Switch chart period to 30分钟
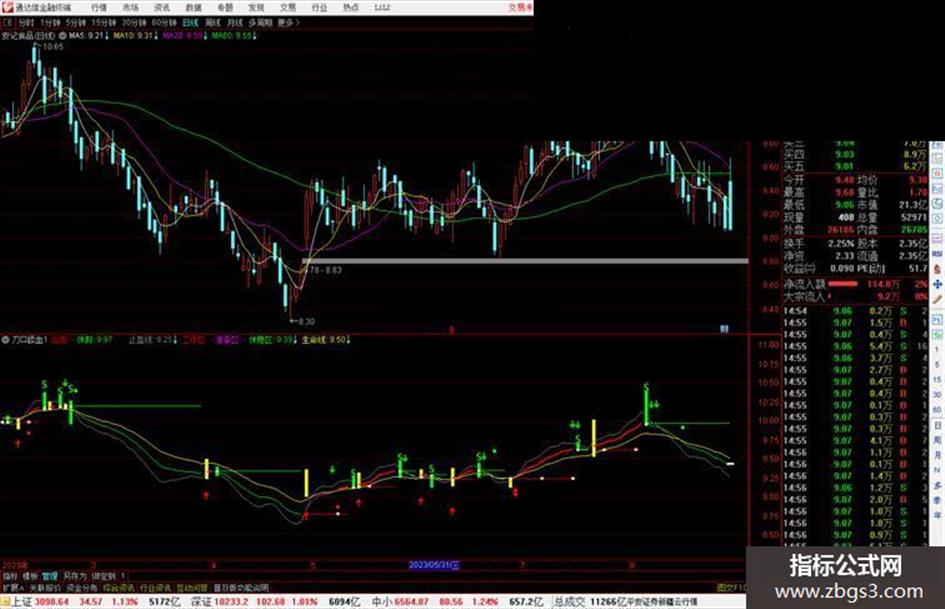945x609 pixels. 133,22
